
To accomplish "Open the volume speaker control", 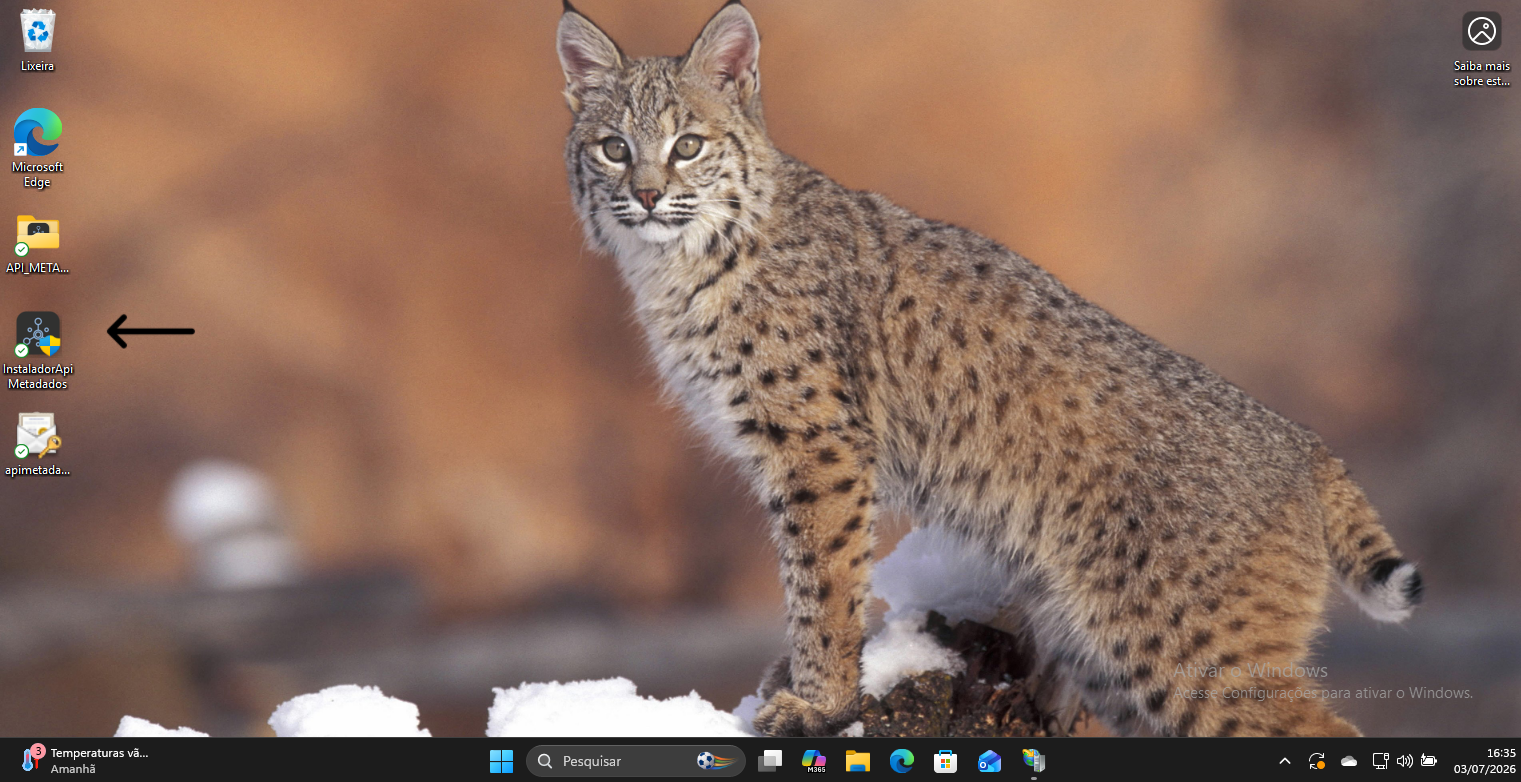I will point(1405,761).
